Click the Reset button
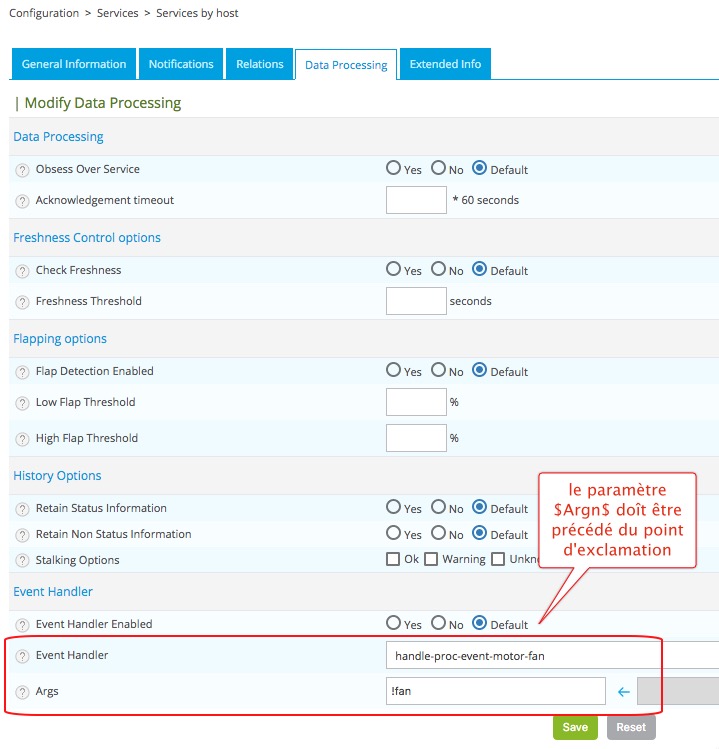The image size is (719, 749). point(631,727)
